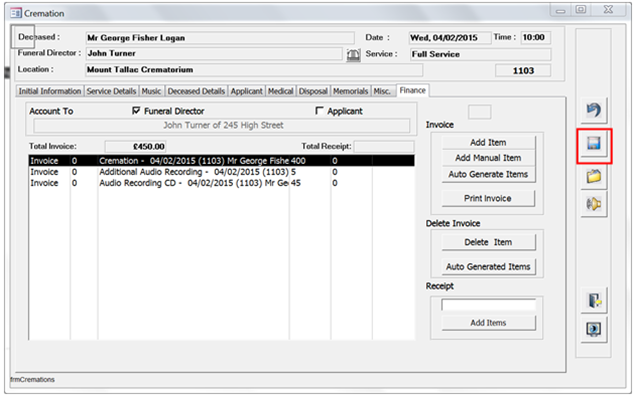Click the Add Manual Item button
633x395 pixels.
tap(488, 158)
